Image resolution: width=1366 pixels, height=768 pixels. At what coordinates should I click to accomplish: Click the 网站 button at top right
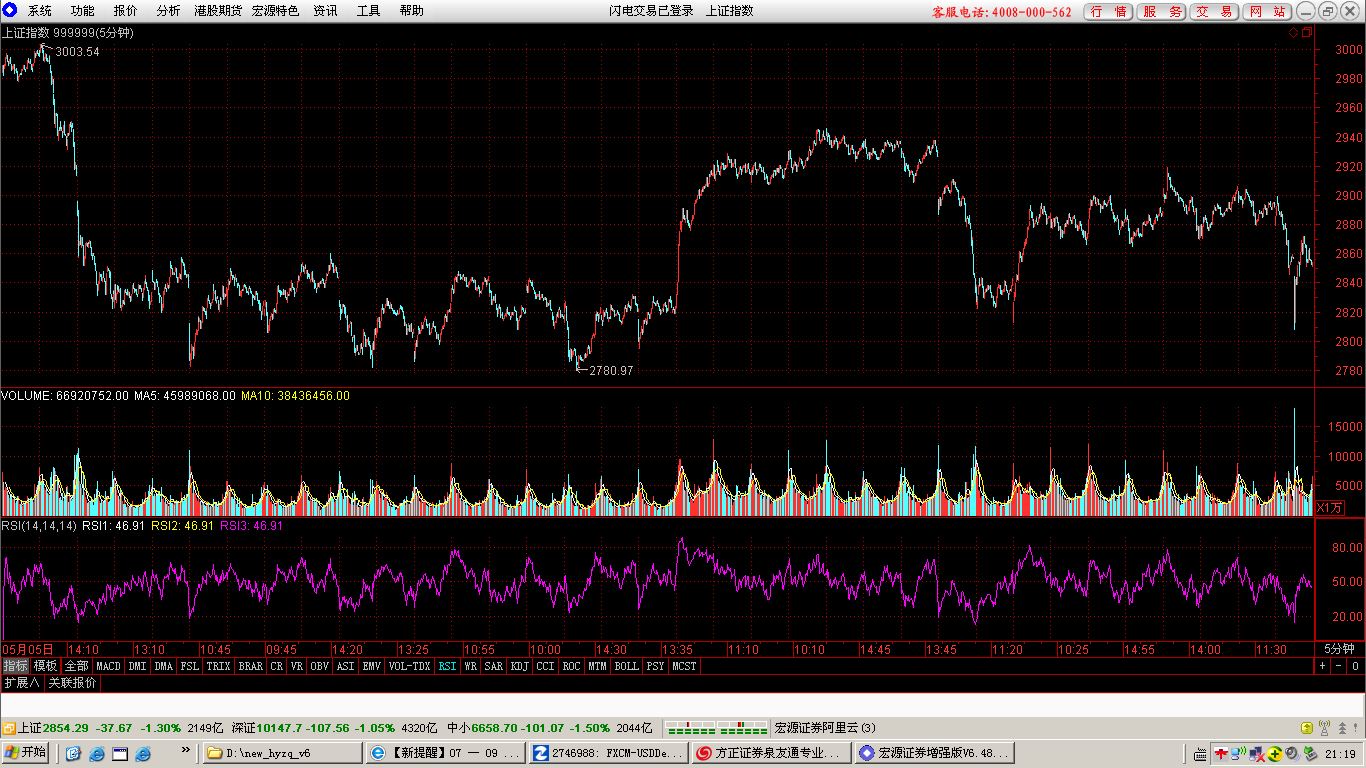coord(1268,12)
